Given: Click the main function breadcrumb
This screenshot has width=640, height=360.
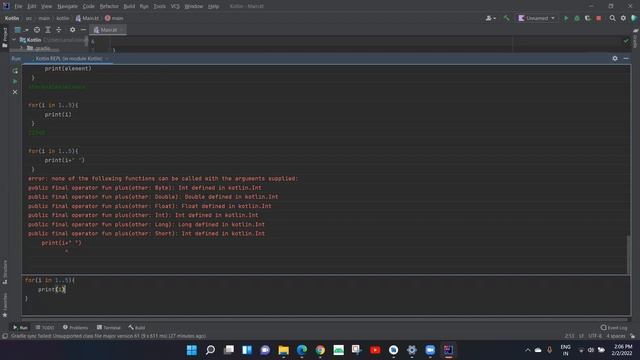Looking at the screenshot, I should click(x=114, y=18).
